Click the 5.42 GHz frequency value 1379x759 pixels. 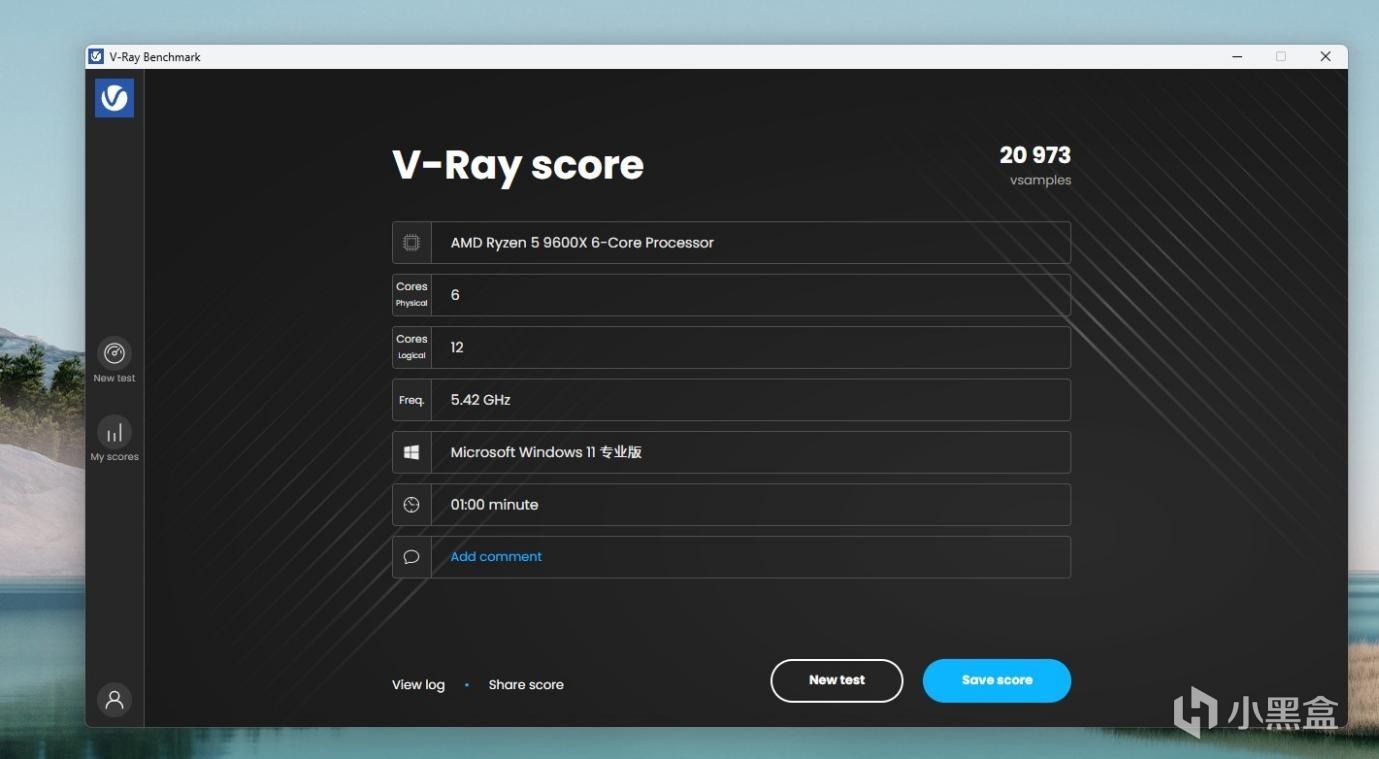pyautogui.click(x=480, y=400)
